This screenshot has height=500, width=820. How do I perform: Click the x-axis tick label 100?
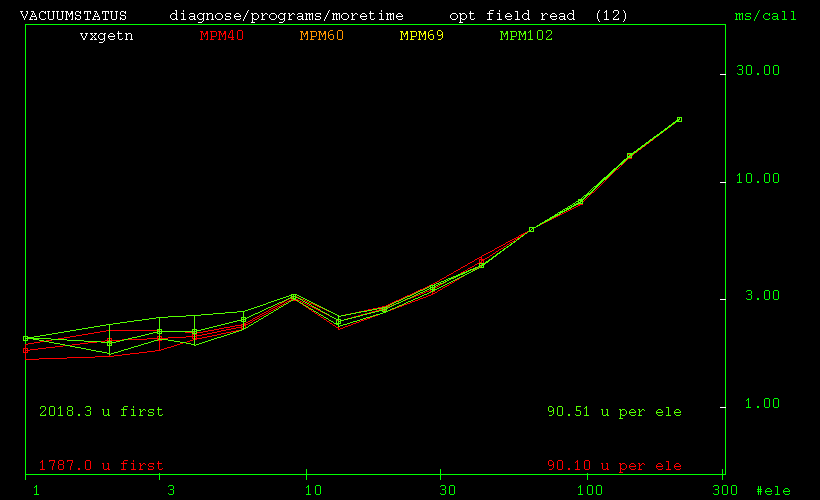coord(590,491)
